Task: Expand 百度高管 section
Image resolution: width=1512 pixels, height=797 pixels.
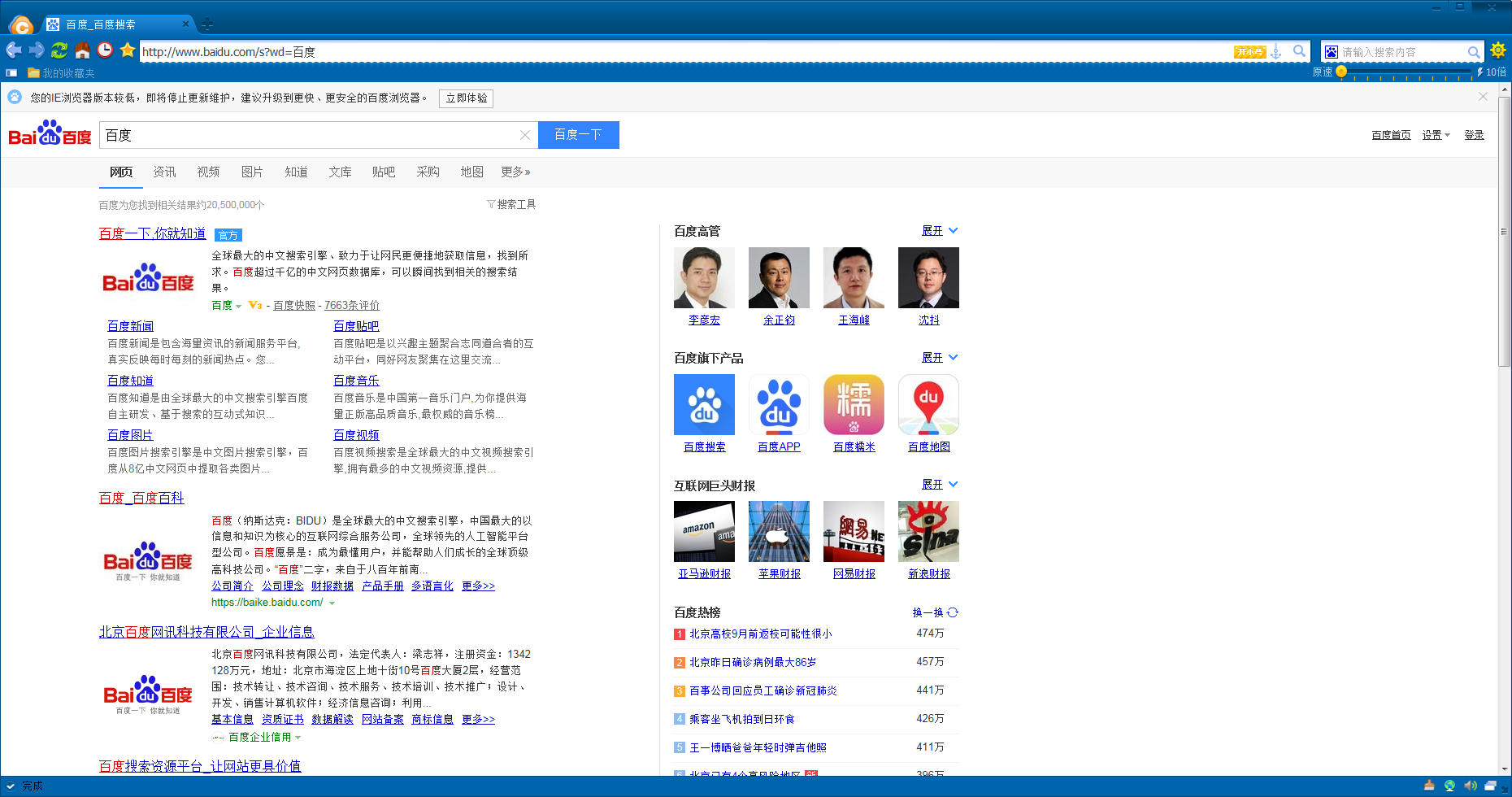Action: [940, 231]
